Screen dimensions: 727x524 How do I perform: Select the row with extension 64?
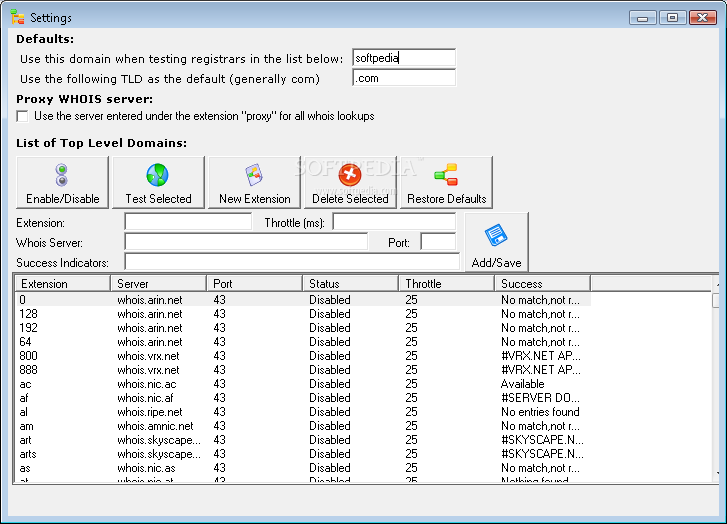(303, 342)
